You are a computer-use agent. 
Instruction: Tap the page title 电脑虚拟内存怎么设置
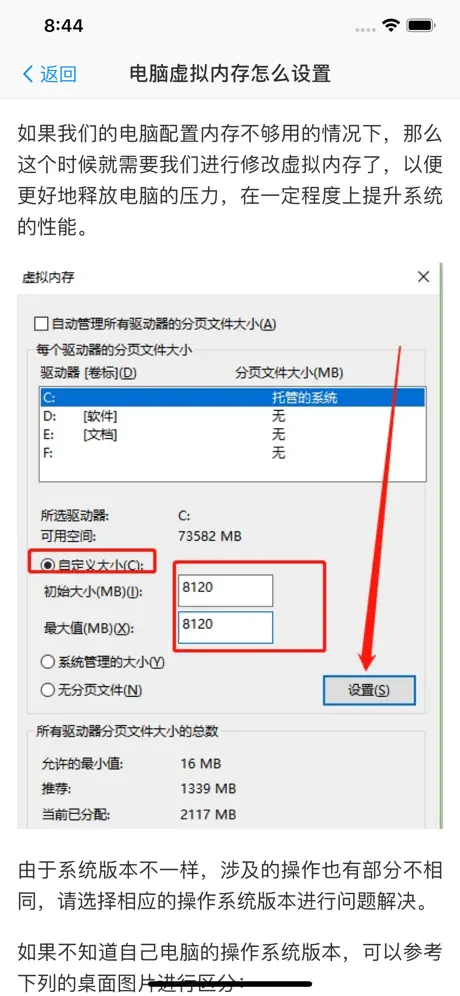point(230,74)
